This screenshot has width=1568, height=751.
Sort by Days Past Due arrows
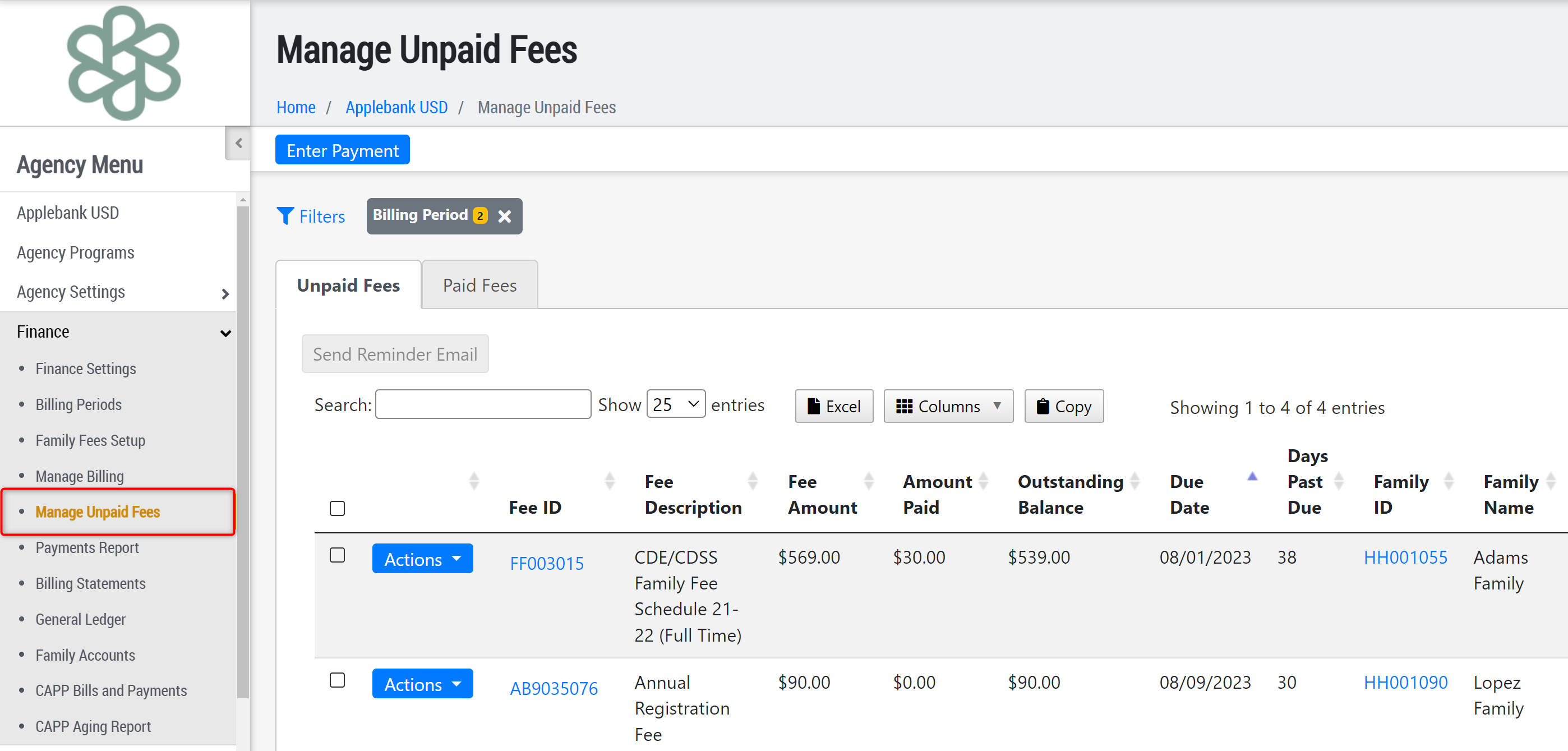1339,481
